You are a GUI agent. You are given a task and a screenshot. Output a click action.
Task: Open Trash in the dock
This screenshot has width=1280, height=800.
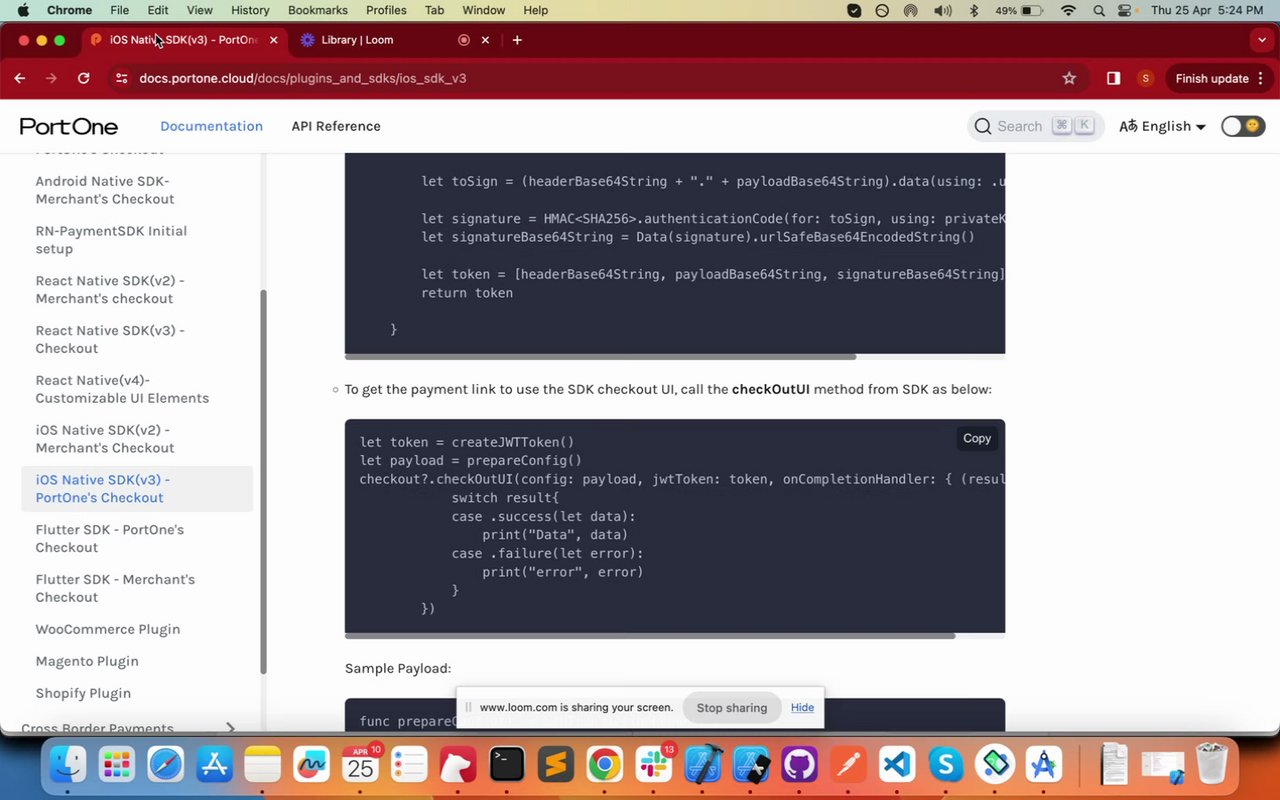[x=1212, y=766]
